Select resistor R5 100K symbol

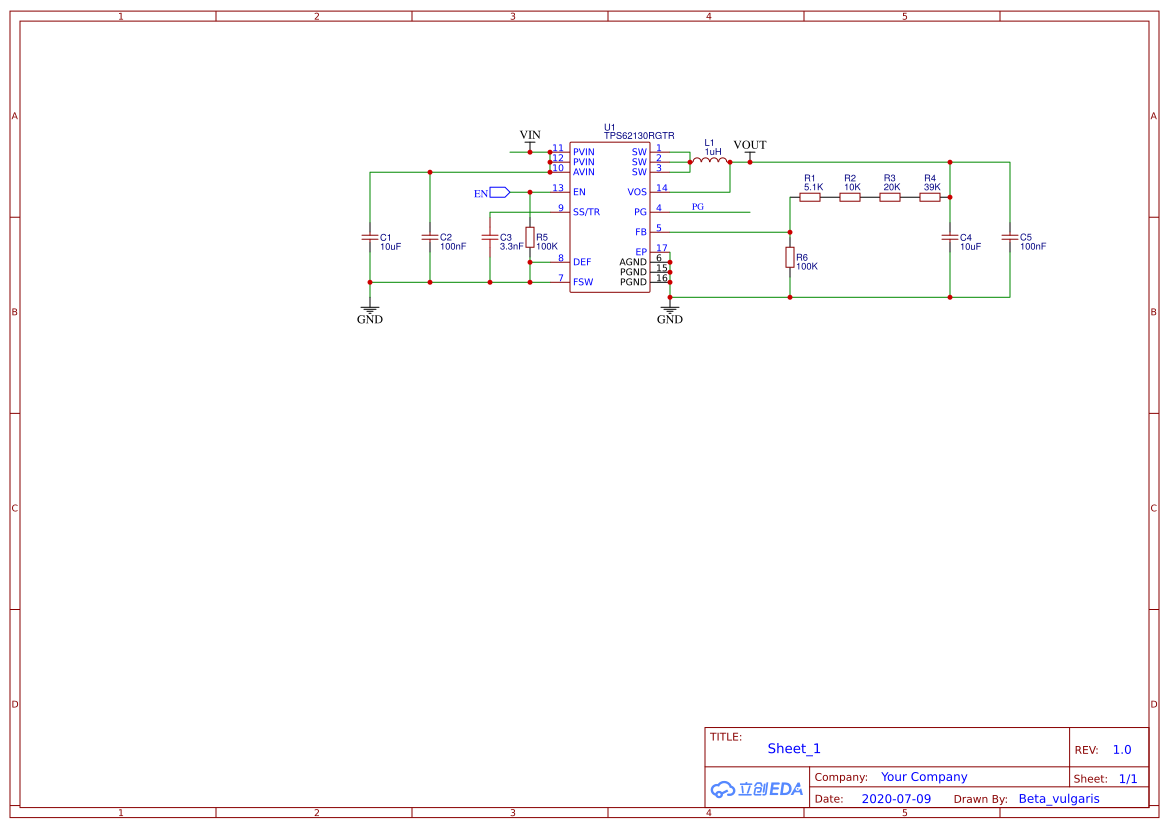(530, 237)
